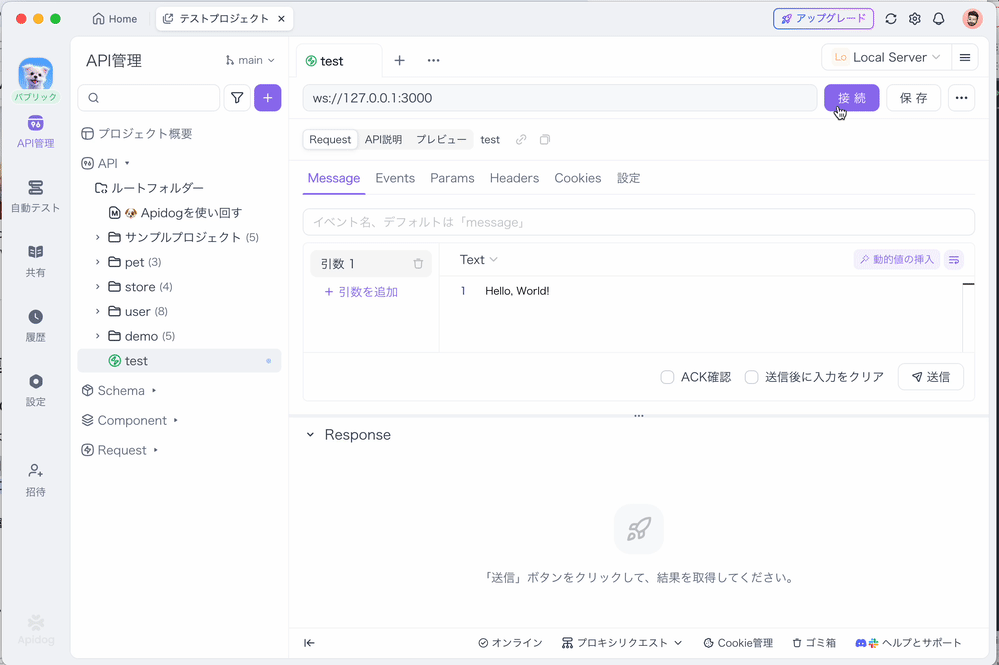Delete 引数 1 with trash icon
Viewport: 999px width, 665px height.
[x=418, y=264]
